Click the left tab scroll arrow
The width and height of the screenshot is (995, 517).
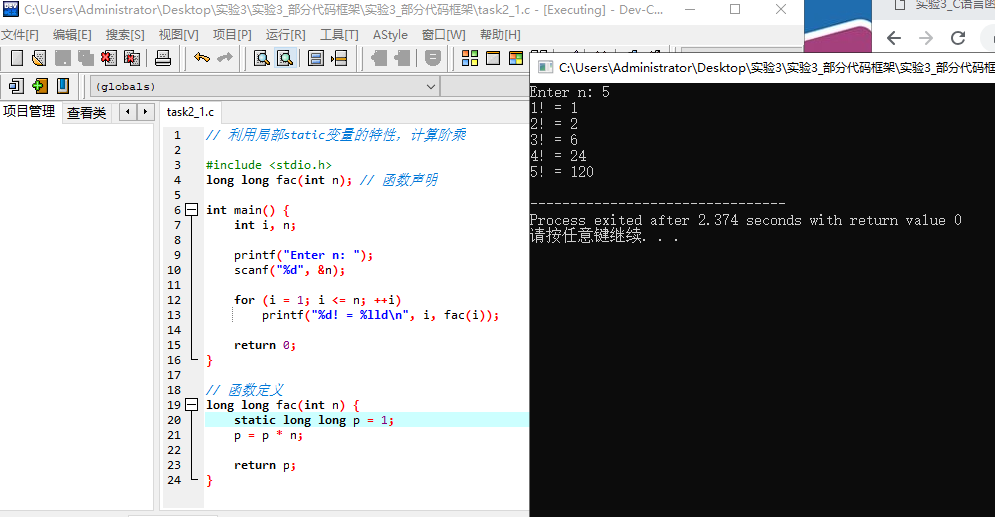[x=128, y=112]
